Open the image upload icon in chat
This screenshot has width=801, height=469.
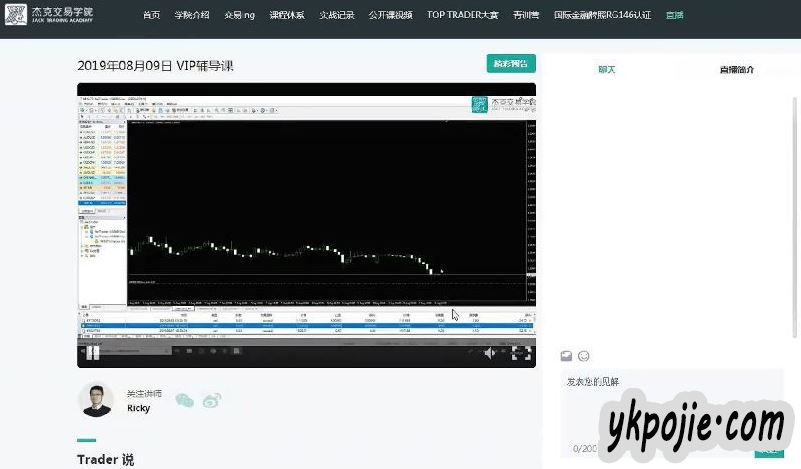pyautogui.click(x=566, y=356)
